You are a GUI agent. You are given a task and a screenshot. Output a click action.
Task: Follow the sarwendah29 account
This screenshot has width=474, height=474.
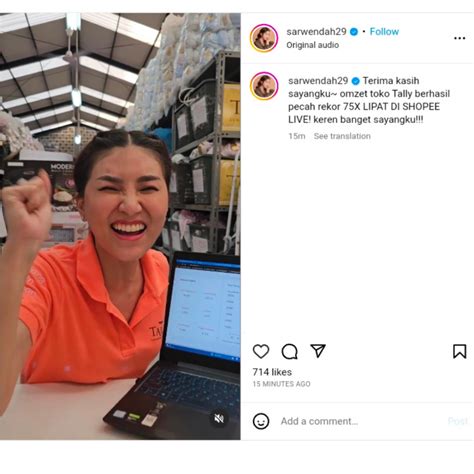coord(384,32)
